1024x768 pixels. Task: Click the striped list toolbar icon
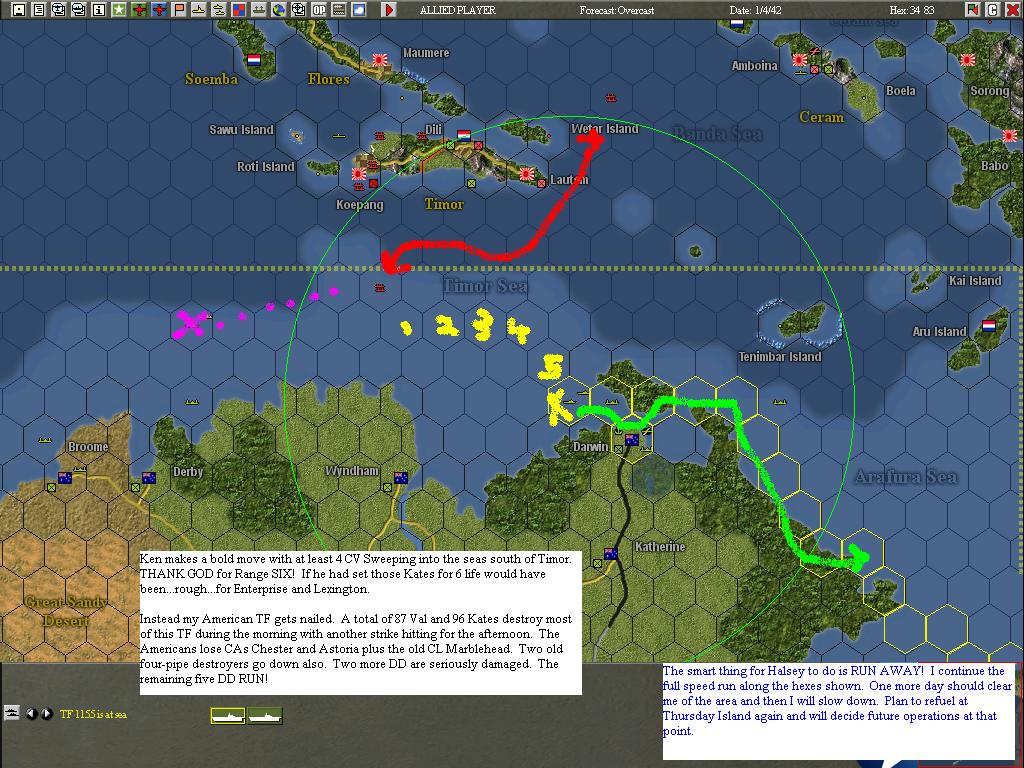coord(339,9)
